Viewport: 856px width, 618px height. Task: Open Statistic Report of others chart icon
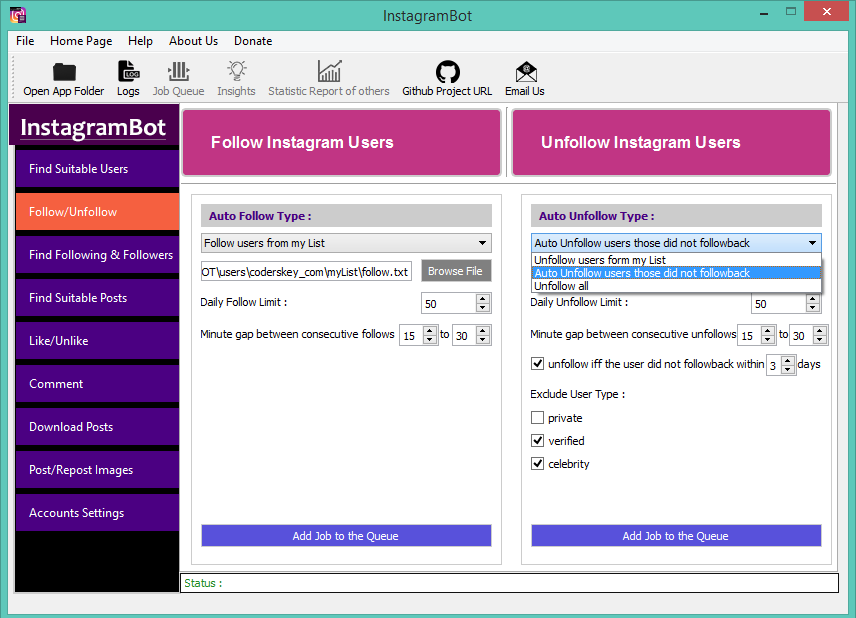click(329, 72)
